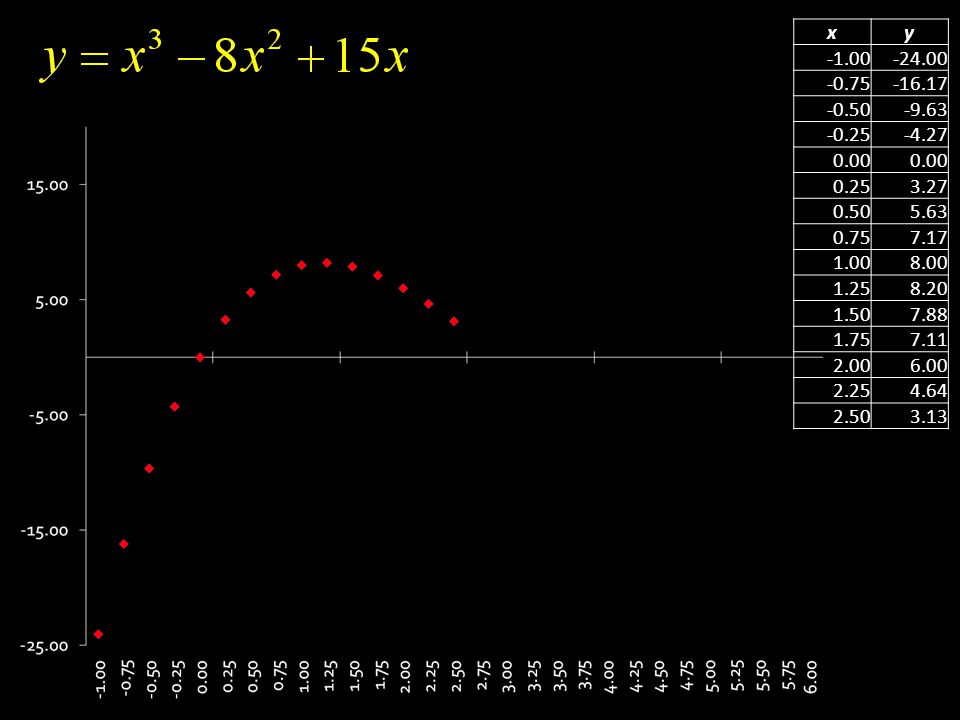Click horizontal axis label 4.00
The height and width of the screenshot is (720, 960).
pyautogui.click(x=610, y=677)
